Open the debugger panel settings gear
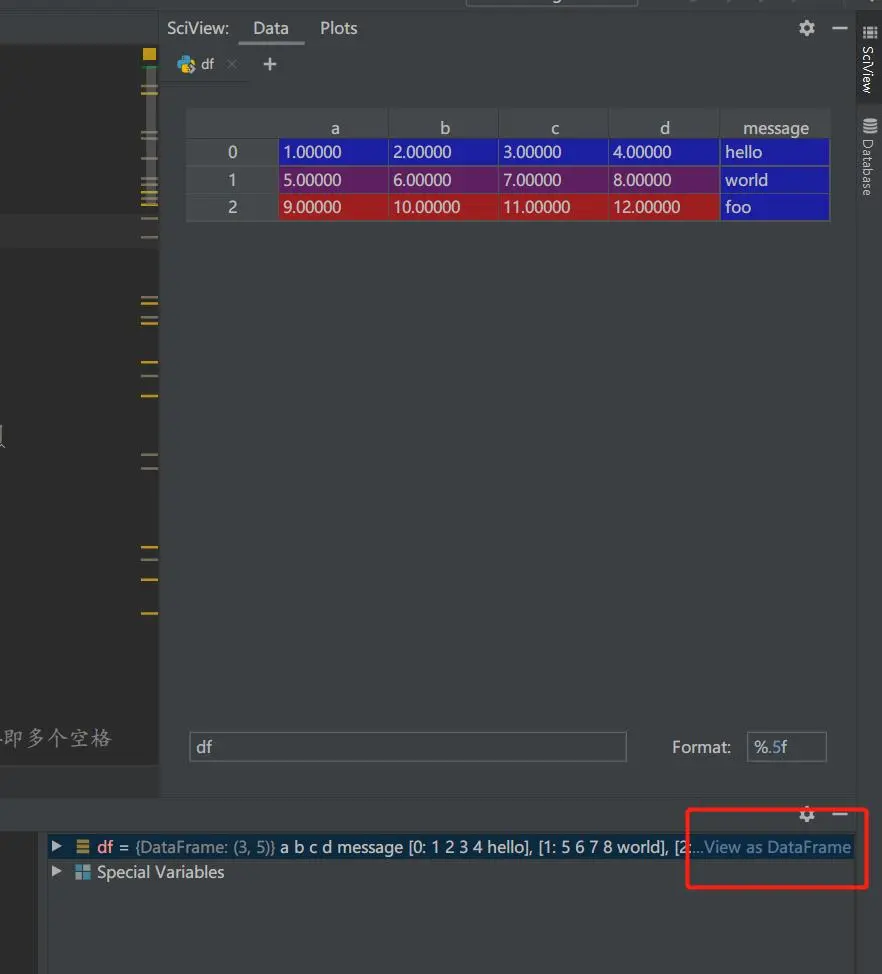Viewport: 882px width, 974px height. 806,815
